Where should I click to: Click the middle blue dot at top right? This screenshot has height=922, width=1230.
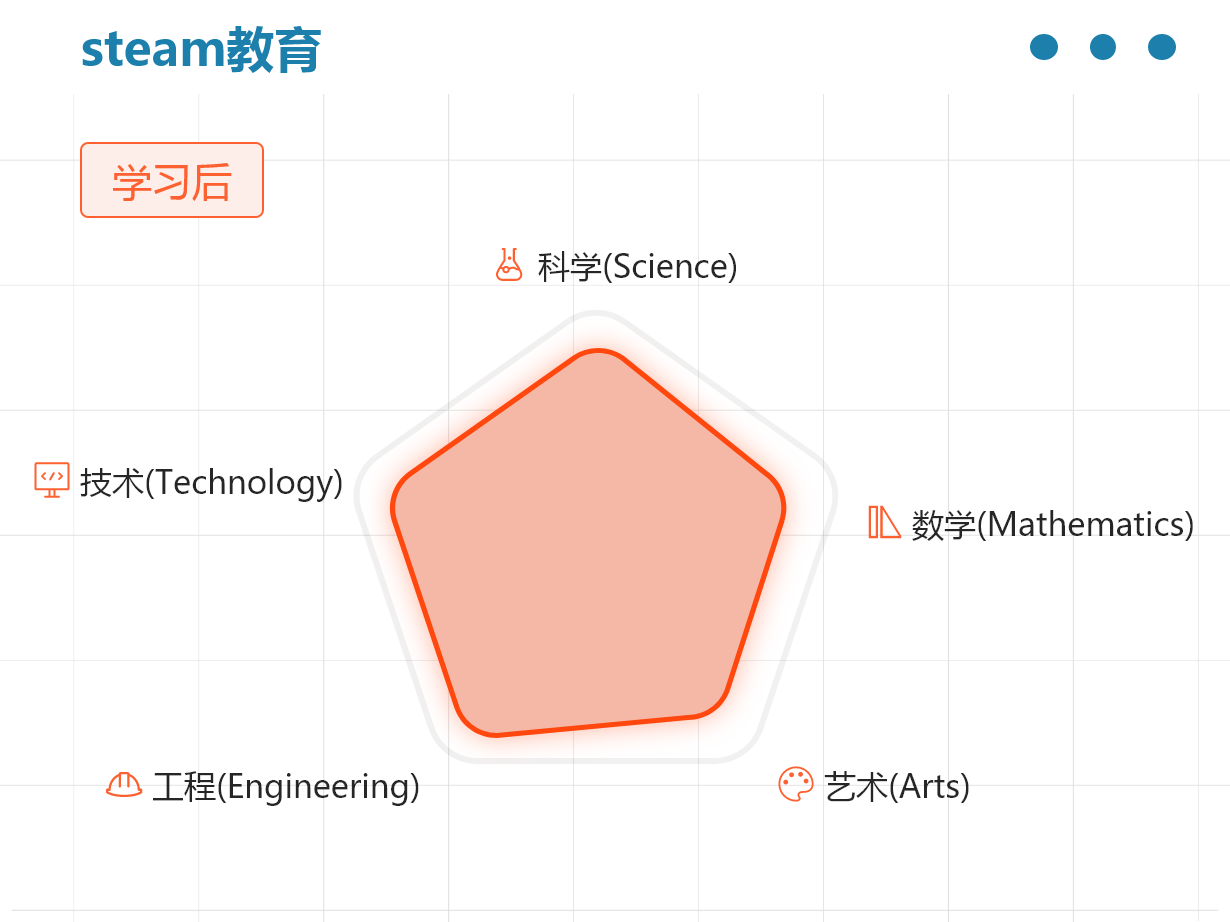(1103, 47)
